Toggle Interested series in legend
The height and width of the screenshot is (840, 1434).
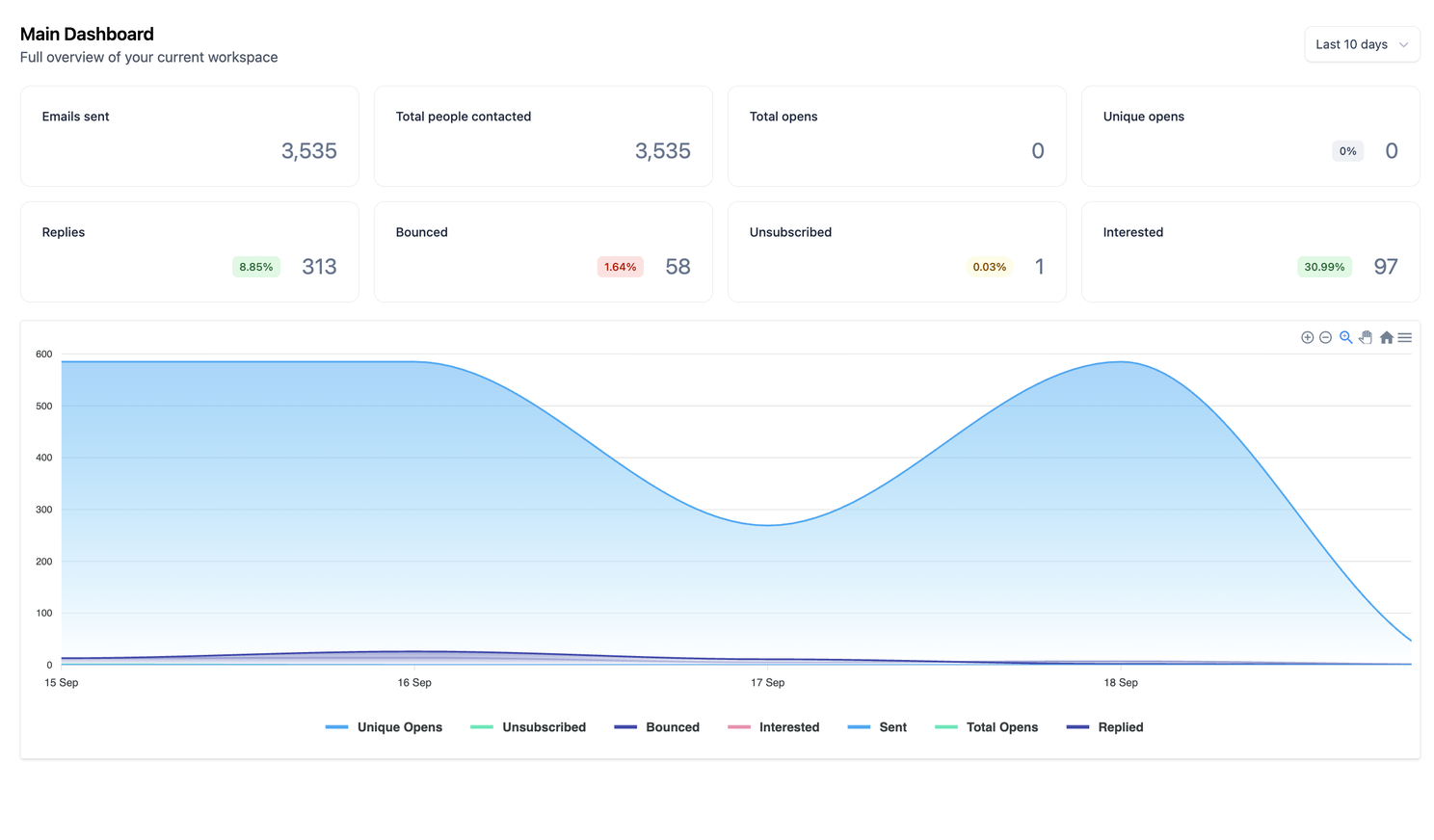(x=774, y=727)
